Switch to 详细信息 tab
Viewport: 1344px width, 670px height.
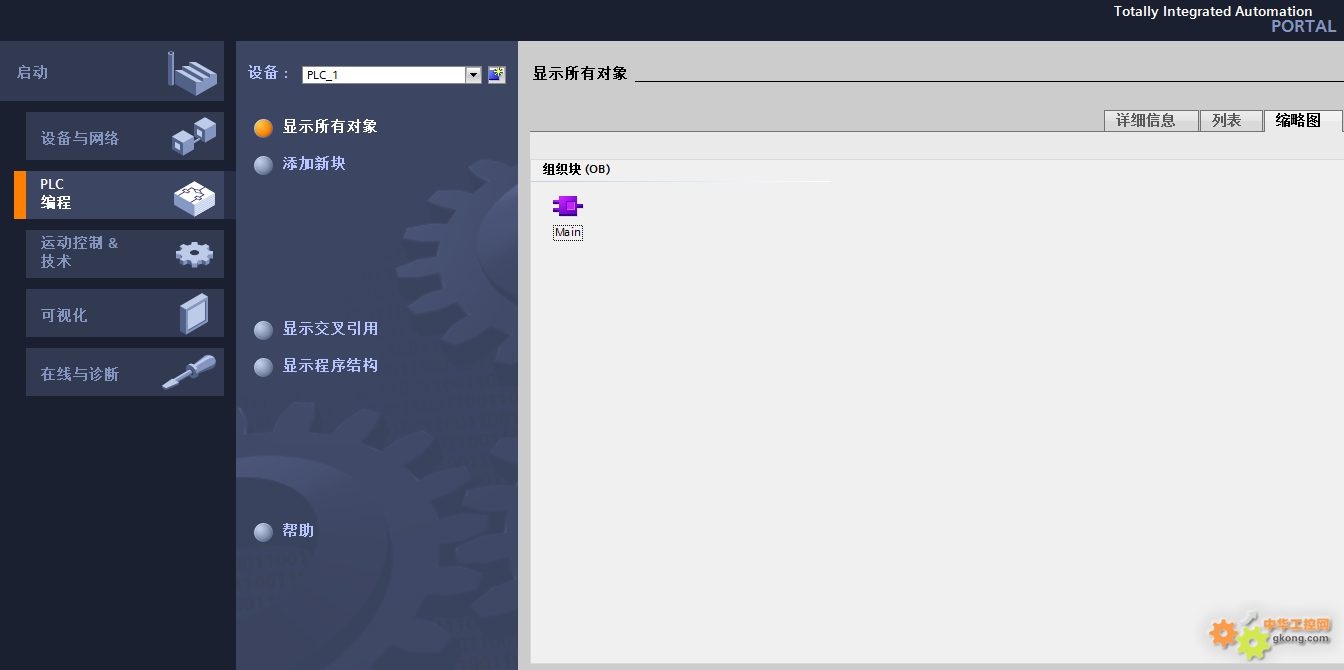pyautogui.click(x=1151, y=120)
